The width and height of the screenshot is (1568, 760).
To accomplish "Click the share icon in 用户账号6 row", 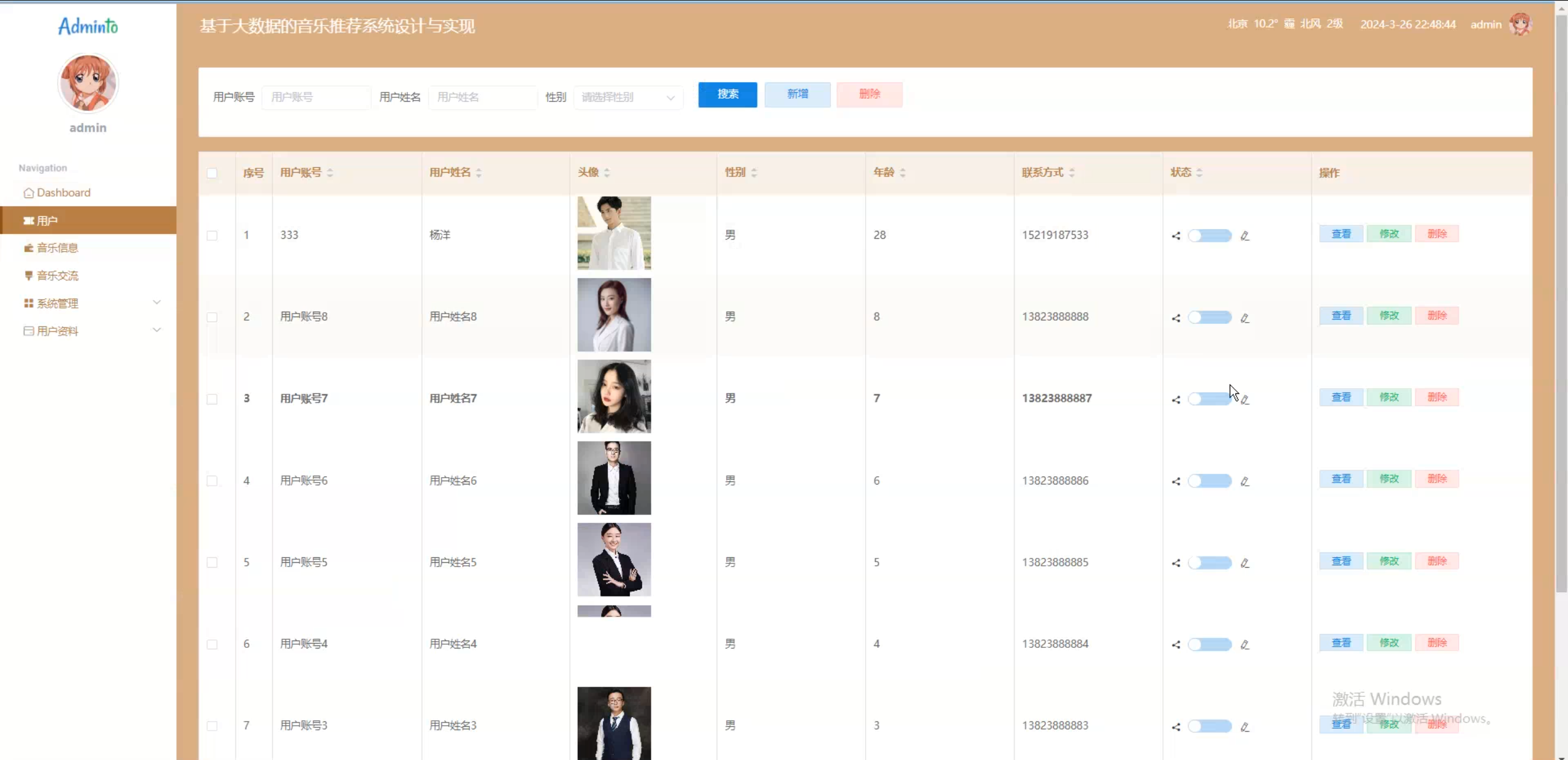I will [1175, 481].
